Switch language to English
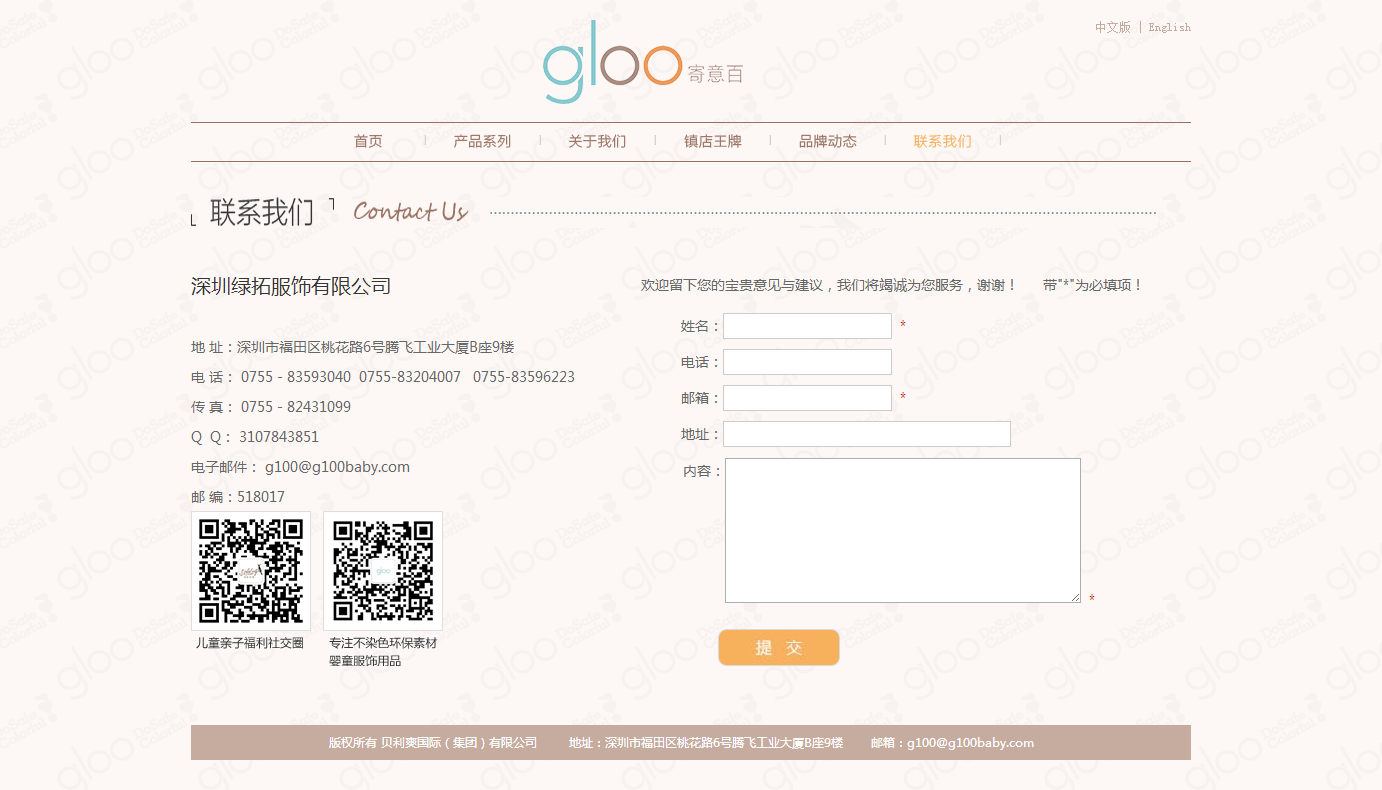The image size is (1382, 790). pyautogui.click(x=1169, y=27)
